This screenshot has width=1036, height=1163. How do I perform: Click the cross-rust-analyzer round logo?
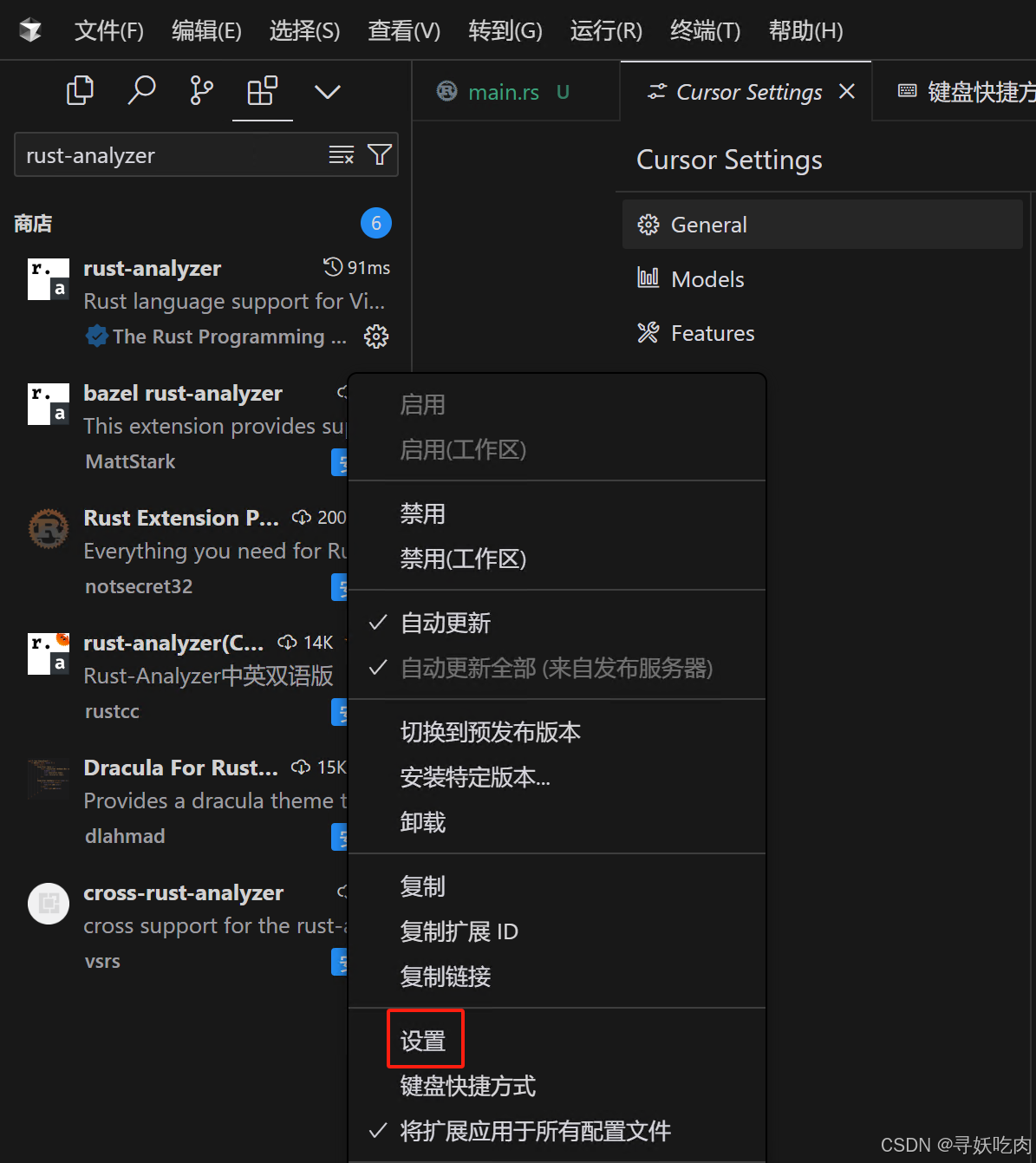pyautogui.click(x=49, y=904)
